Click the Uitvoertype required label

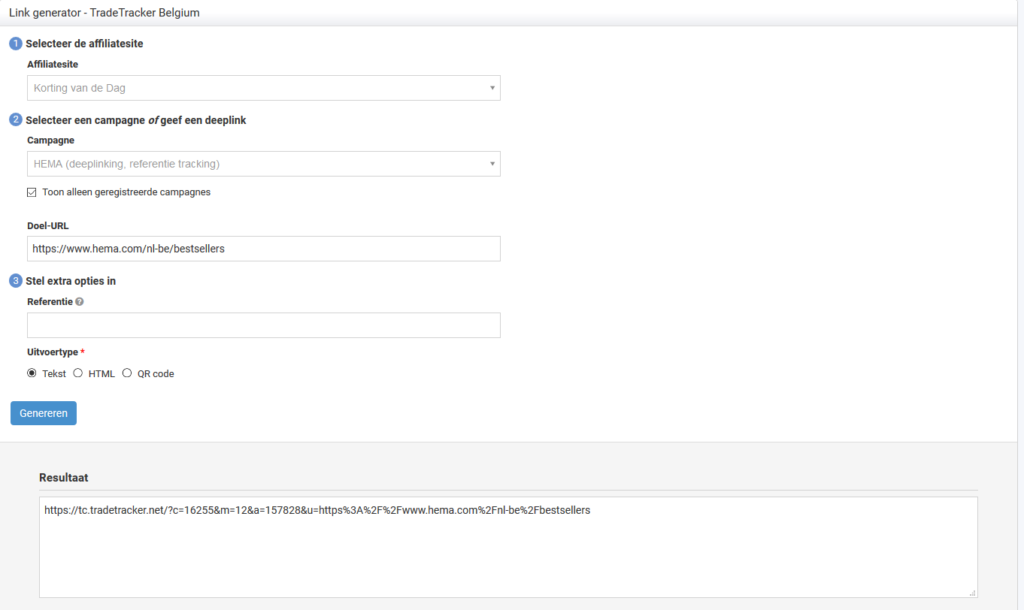[55, 352]
